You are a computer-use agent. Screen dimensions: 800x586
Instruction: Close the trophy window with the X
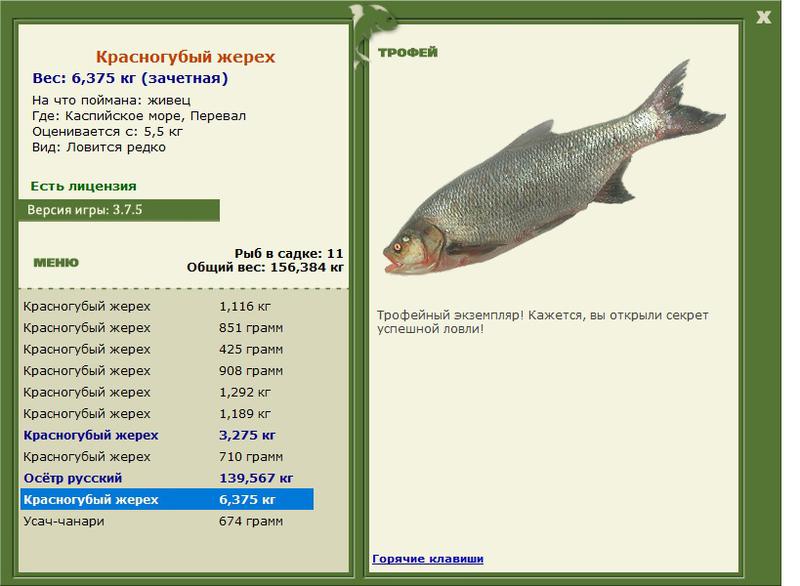click(763, 17)
